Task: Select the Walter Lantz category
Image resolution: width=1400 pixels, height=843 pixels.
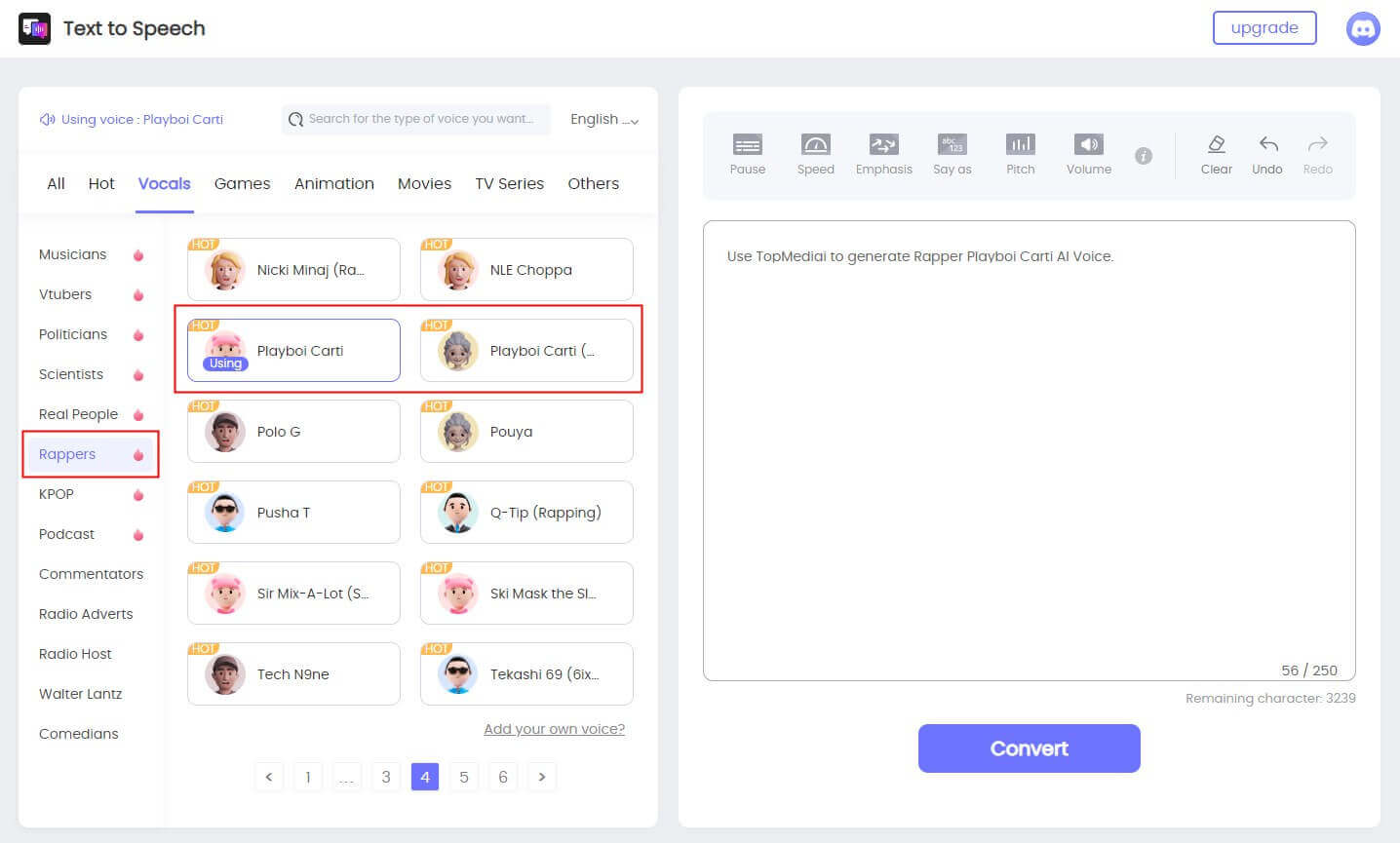Action: (91, 694)
